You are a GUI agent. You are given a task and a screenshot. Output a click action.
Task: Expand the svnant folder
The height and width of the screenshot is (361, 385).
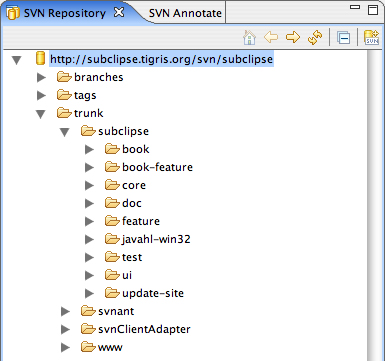click(x=65, y=311)
